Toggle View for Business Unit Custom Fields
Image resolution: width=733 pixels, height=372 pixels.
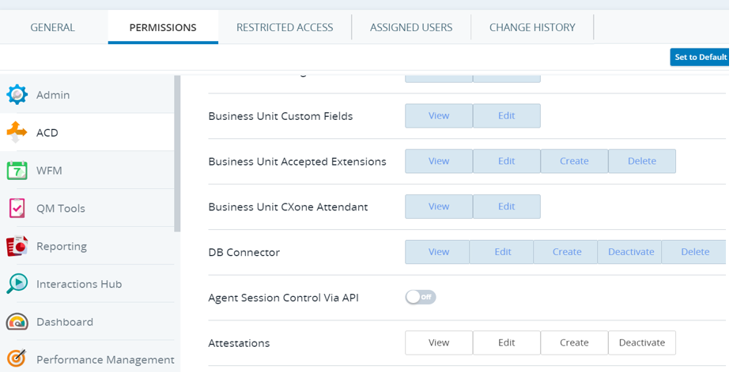(x=438, y=115)
